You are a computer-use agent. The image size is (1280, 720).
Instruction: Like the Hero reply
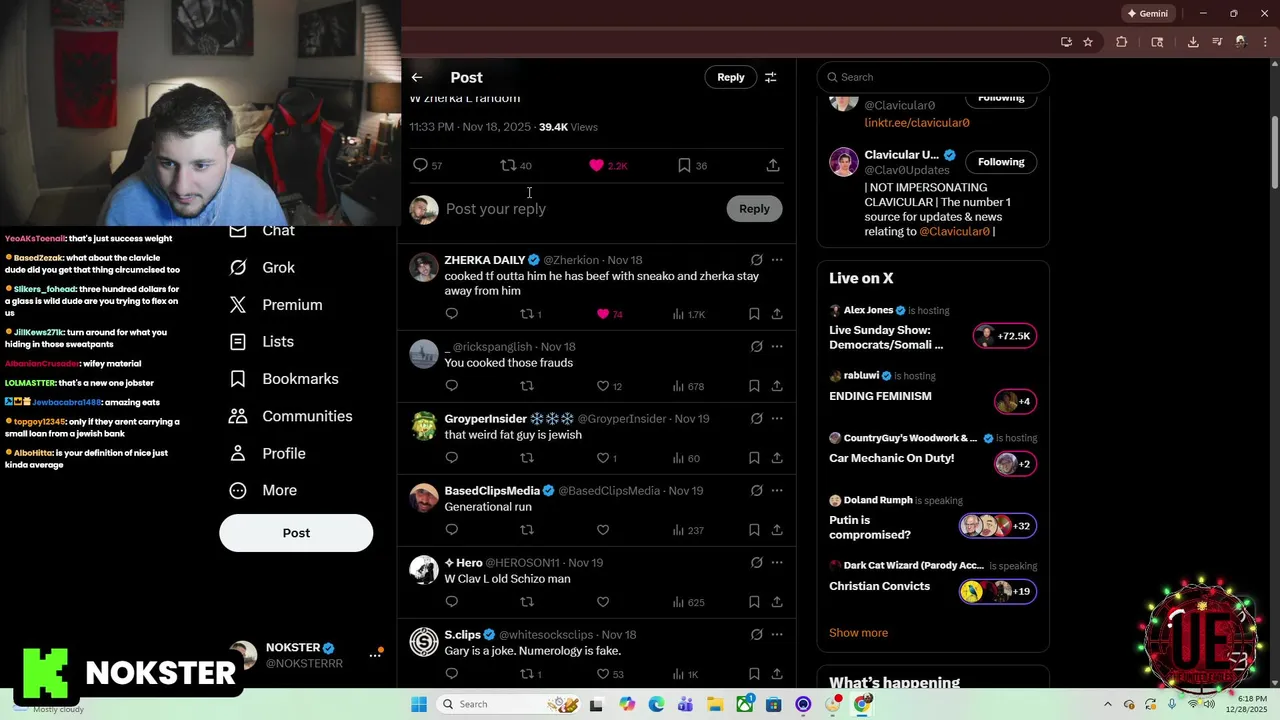click(603, 602)
